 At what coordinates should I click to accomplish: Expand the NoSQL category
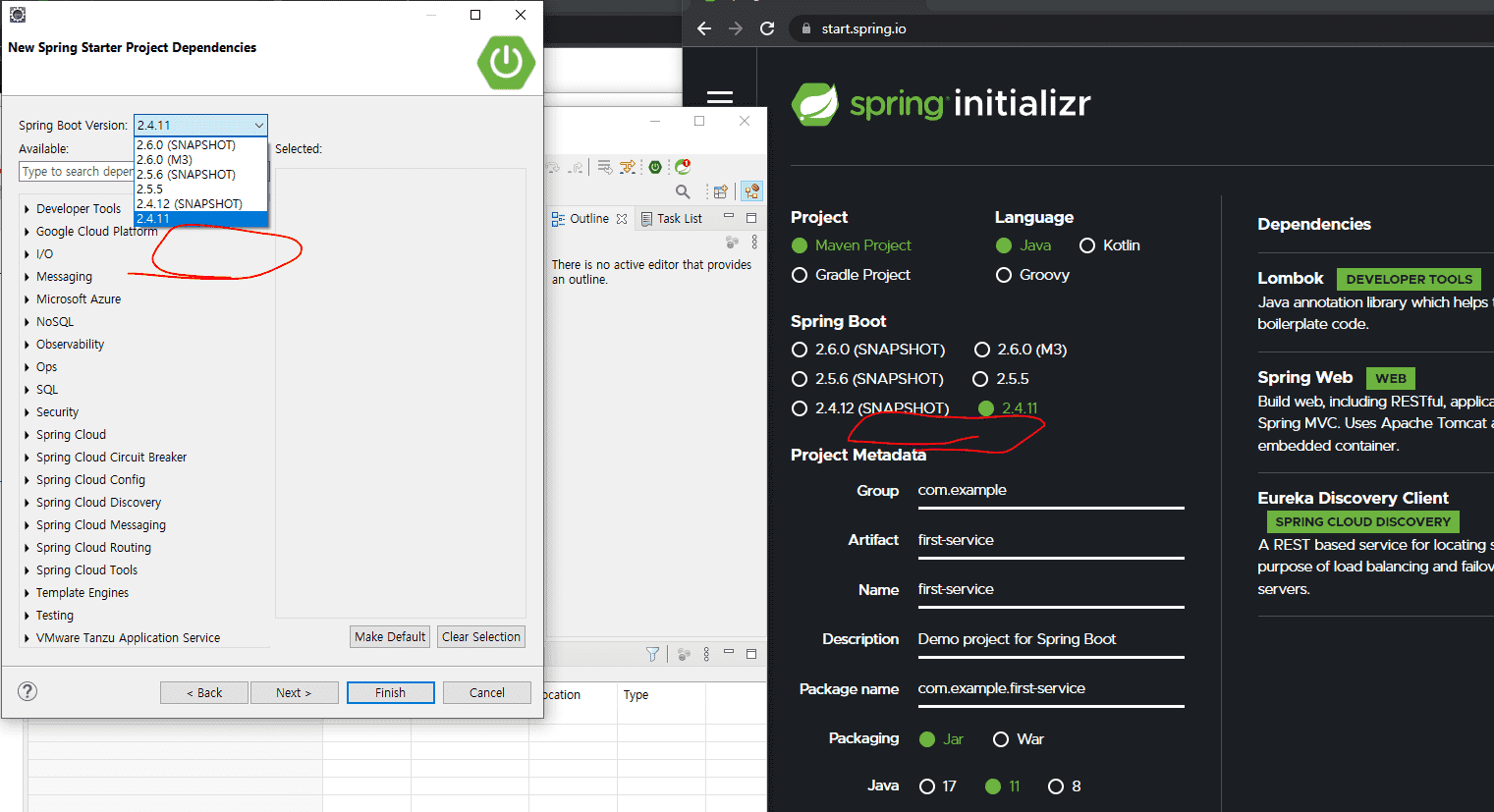(27, 322)
